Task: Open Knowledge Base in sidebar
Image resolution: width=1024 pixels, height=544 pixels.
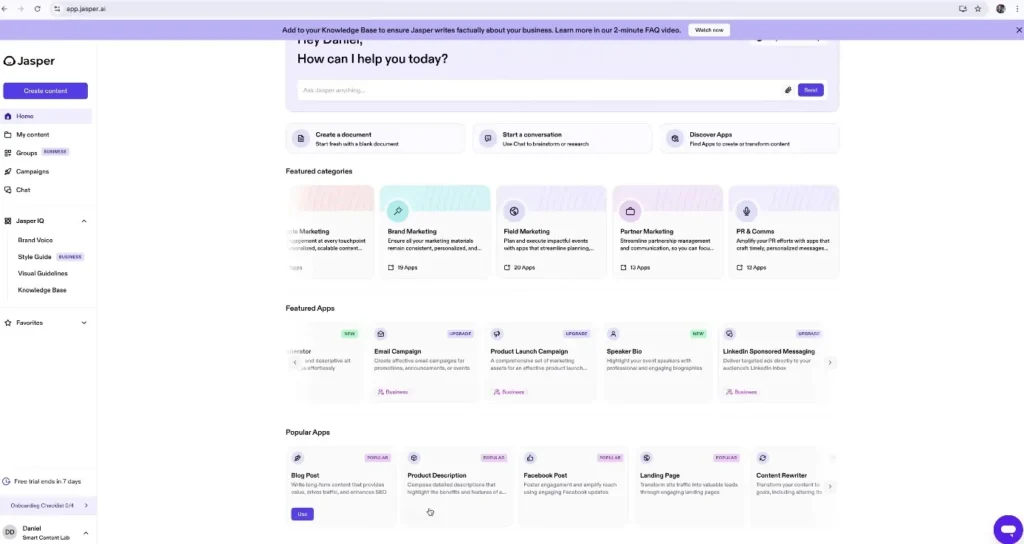Action: point(42,290)
